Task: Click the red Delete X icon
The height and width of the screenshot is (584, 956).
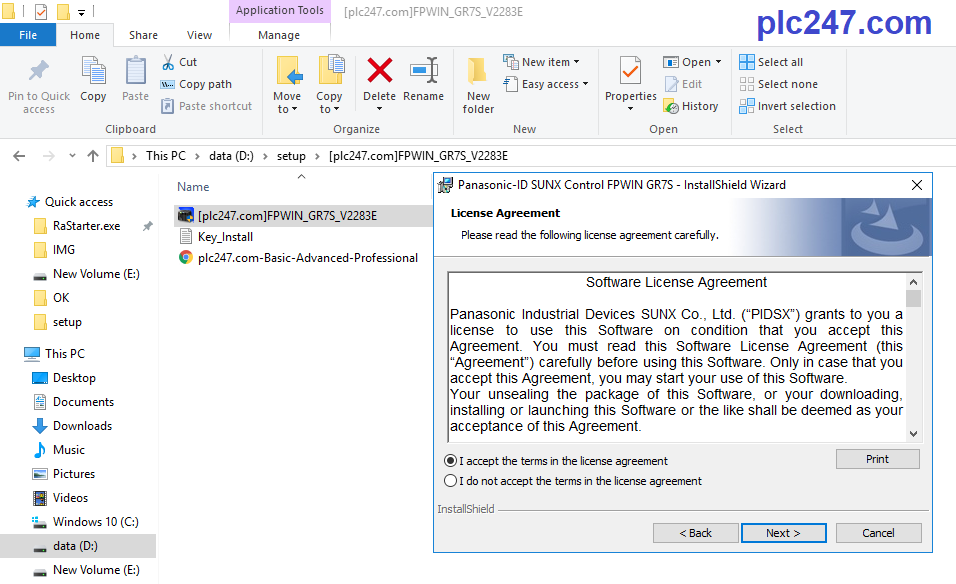Action: point(379,70)
